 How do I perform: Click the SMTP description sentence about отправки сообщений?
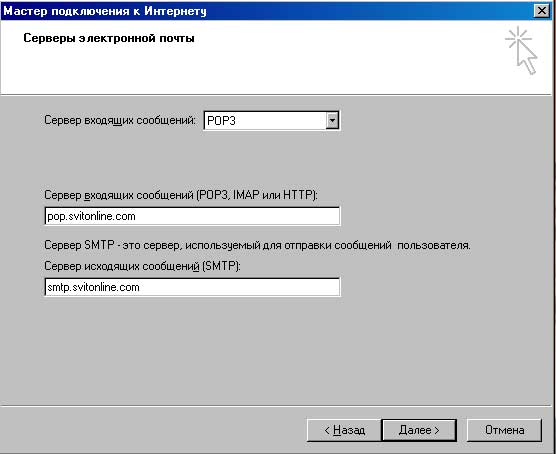pyautogui.click(x=257, y=245)
